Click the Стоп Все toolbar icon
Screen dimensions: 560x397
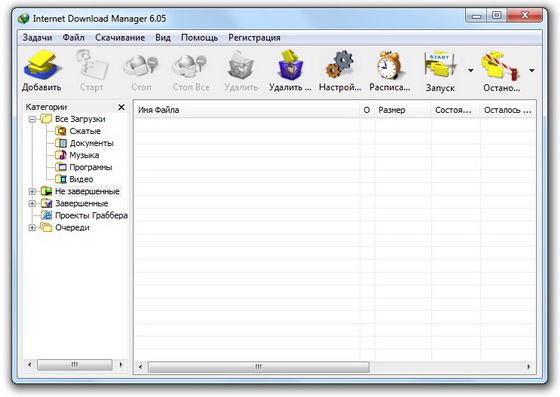pyautogui.click(x=190, y=66)
